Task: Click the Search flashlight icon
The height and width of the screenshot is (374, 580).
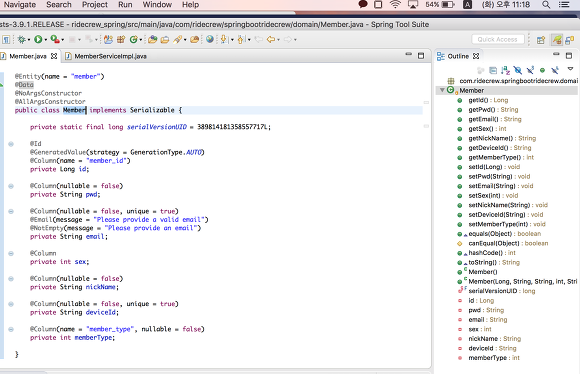Action: pos(177,39)
